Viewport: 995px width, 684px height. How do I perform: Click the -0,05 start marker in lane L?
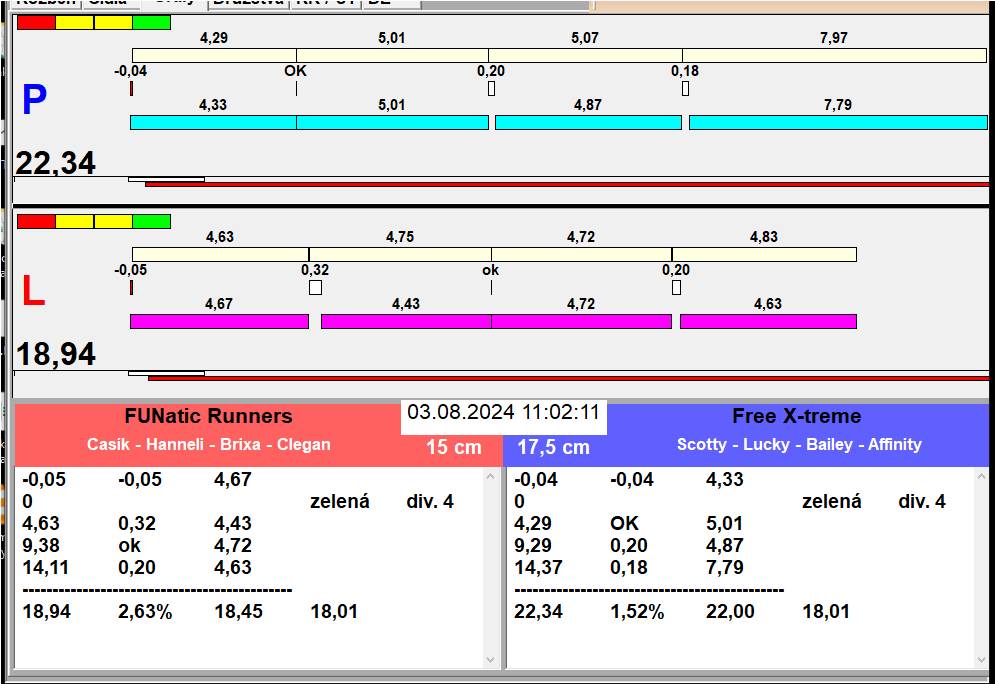tap(131, 287)
